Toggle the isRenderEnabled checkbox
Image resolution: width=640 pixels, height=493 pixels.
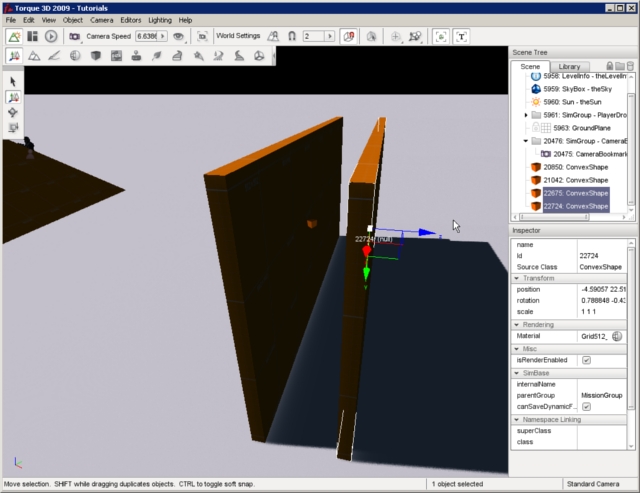(586, 360)
